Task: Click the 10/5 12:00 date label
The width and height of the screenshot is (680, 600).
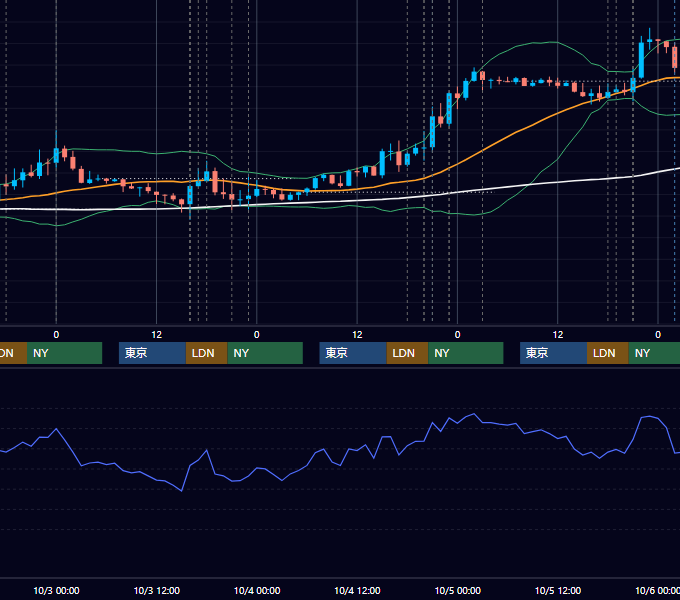Action: click(558, 590)
